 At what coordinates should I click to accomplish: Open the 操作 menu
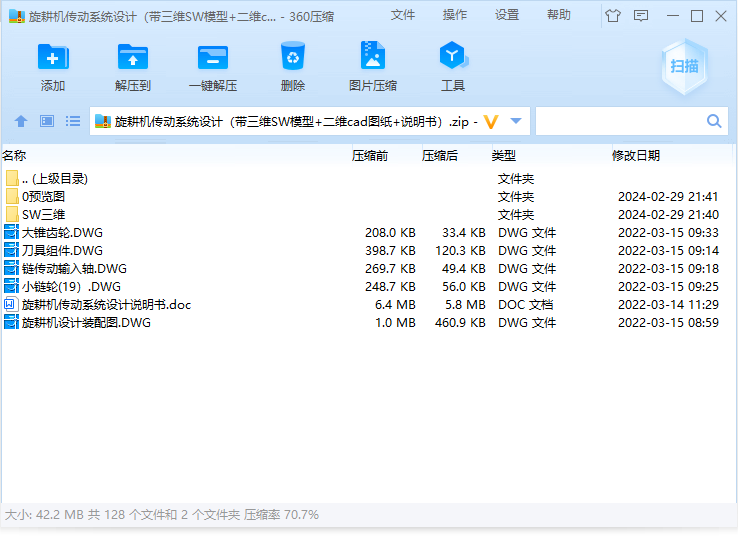tap(455, 15)
